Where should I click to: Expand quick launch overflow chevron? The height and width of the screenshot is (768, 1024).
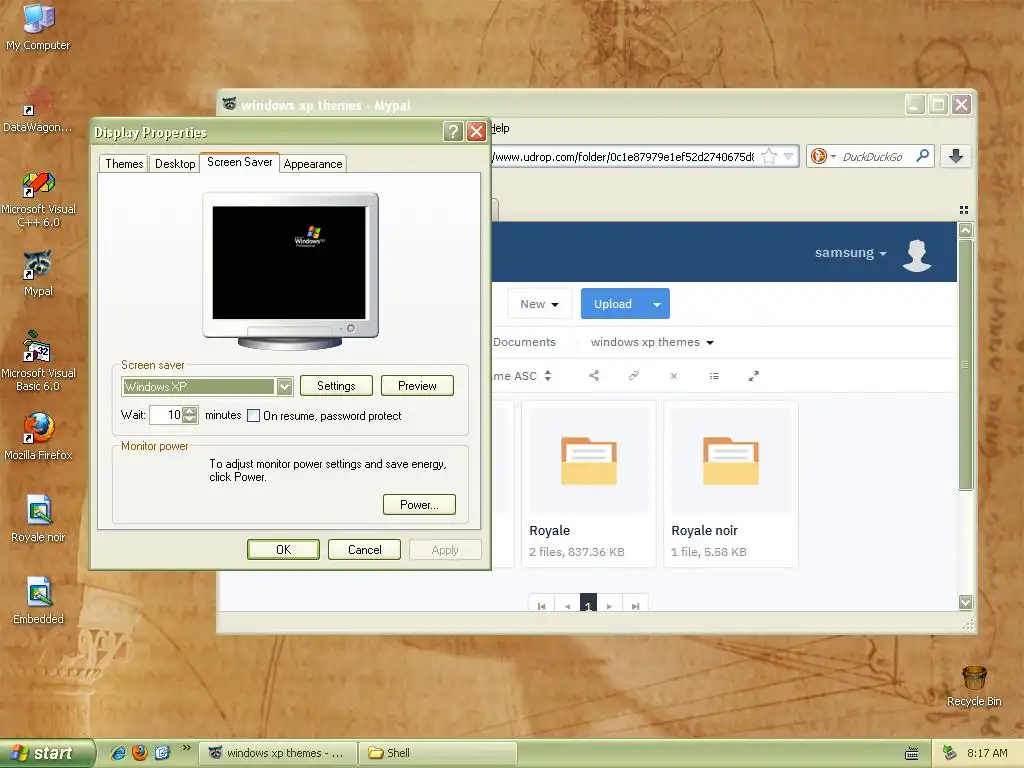point(187,748)
